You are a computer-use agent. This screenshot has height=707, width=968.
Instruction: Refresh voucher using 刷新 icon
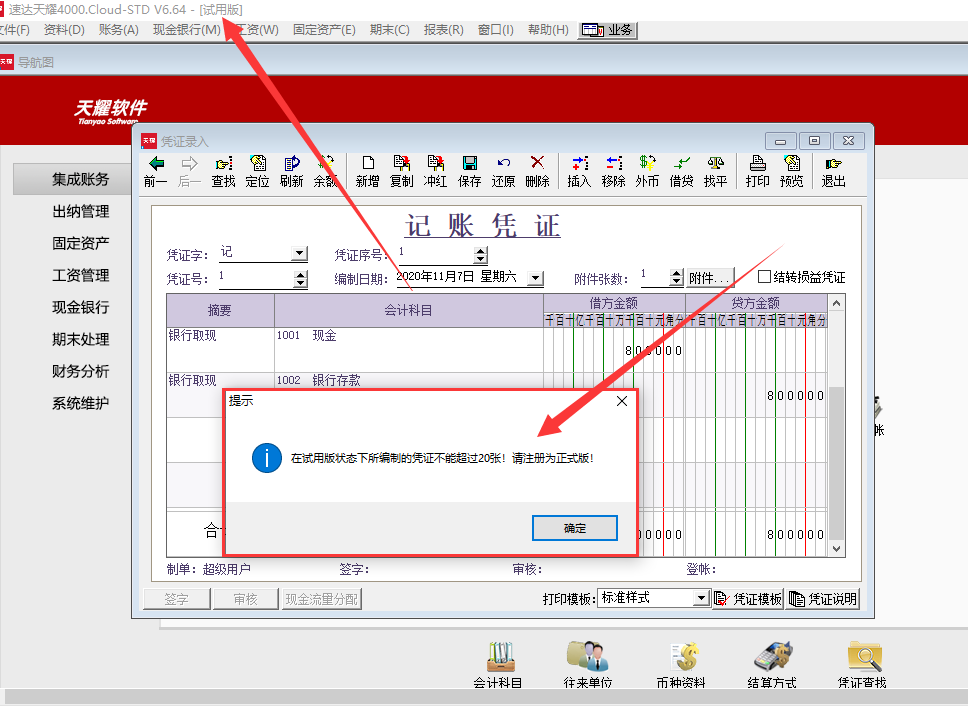(291, 172)
